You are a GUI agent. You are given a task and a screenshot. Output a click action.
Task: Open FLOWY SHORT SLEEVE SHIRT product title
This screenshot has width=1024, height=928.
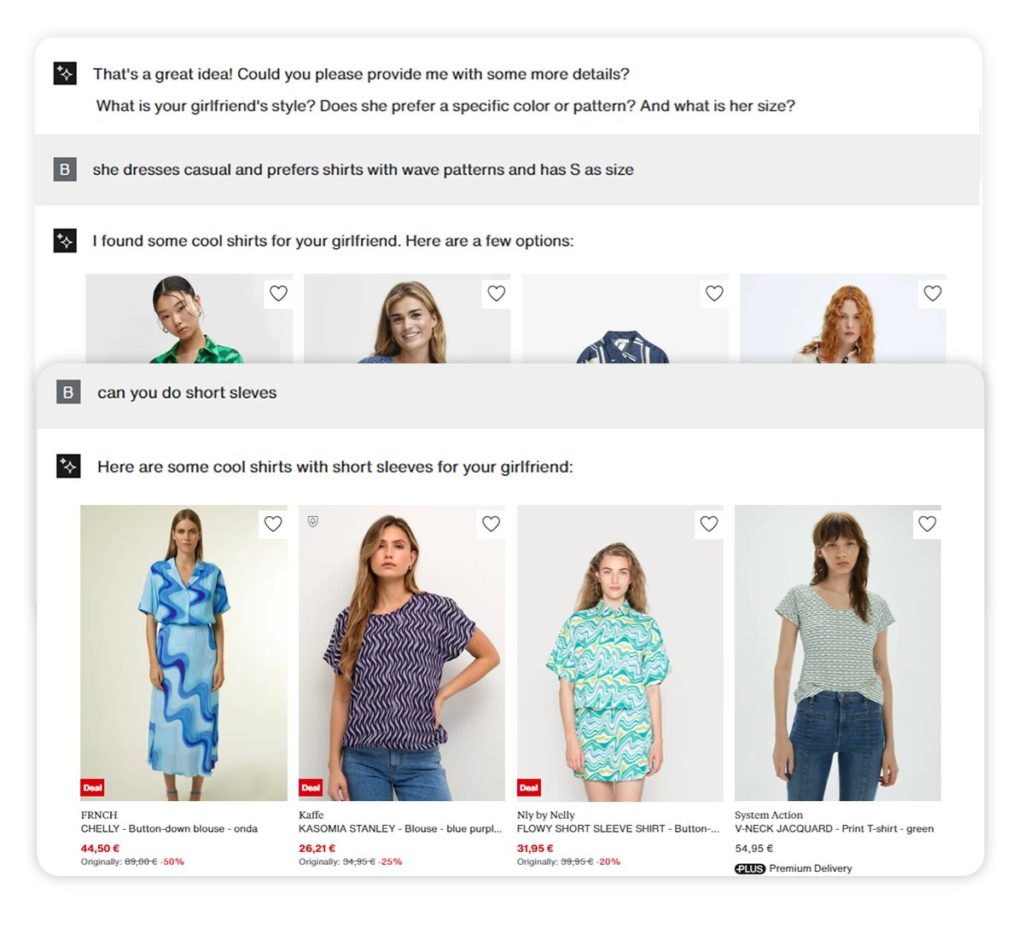[618, 829]
